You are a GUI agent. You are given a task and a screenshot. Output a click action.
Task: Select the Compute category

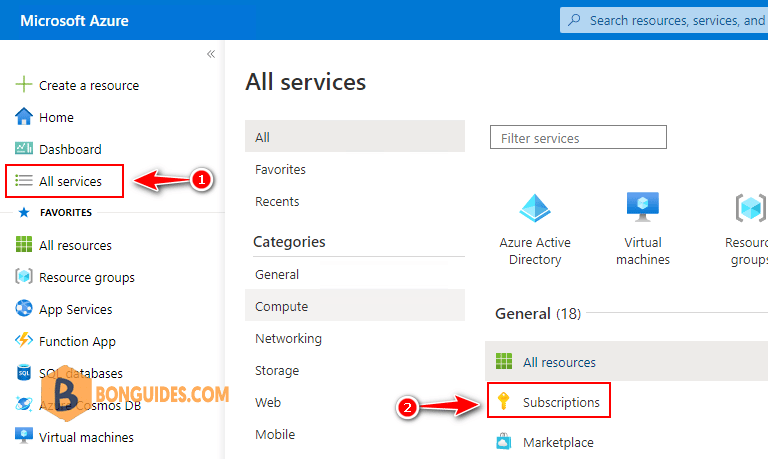tap(355, 306)
